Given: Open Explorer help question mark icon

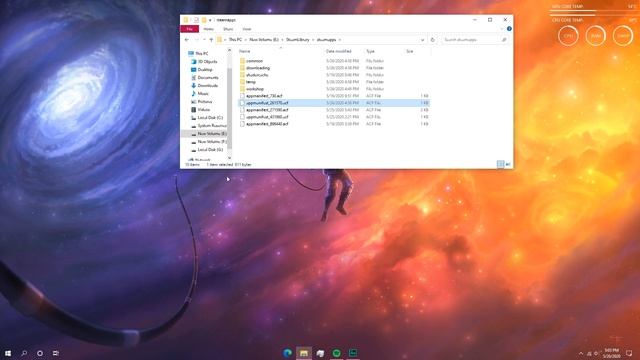Looking at the screenshot, I should click(x=509, y=29).
